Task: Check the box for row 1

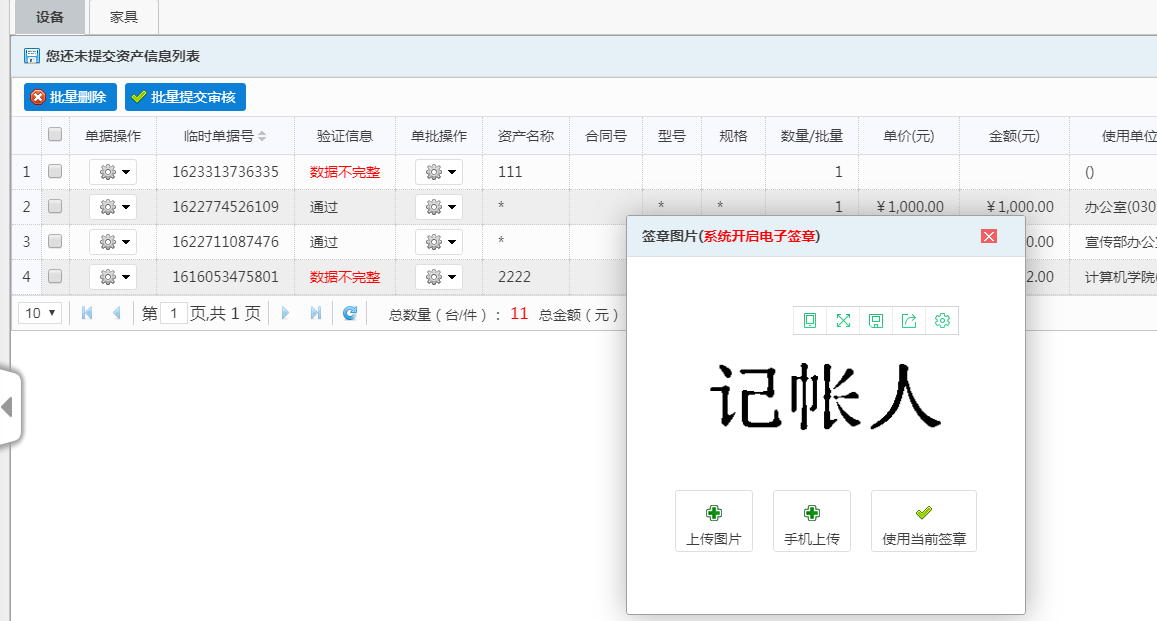Action: [55, 172]
